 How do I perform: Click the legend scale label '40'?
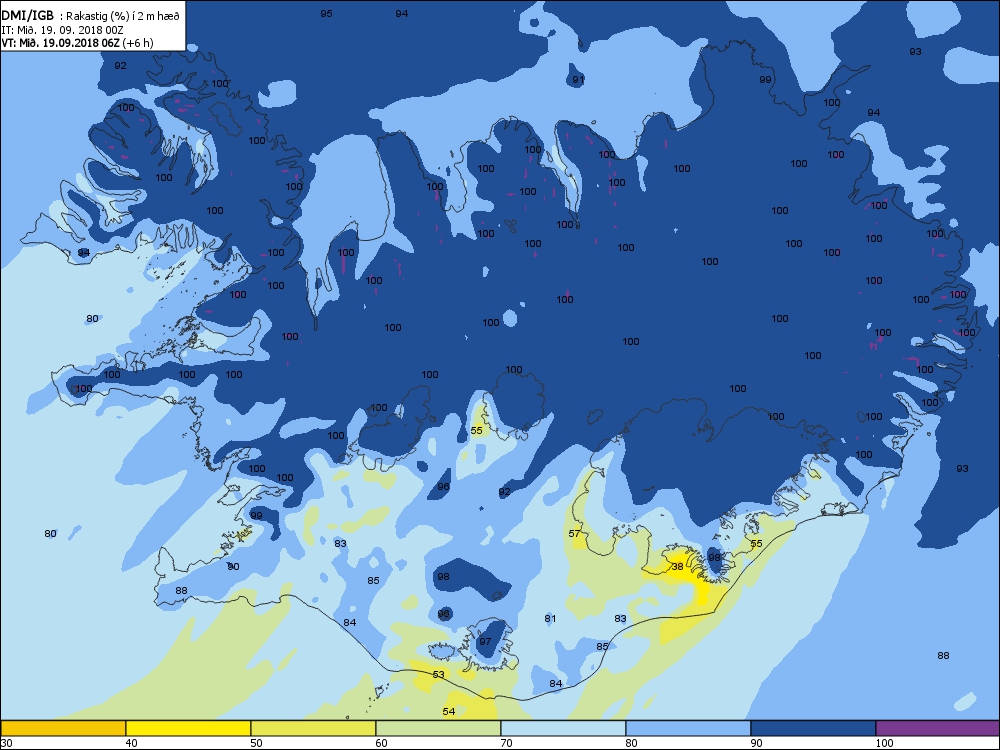coord(131,743)
